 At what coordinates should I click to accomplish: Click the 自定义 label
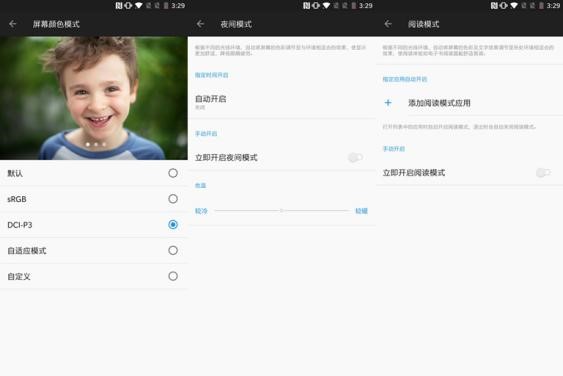pyautogui.click(x=19, y=277)
